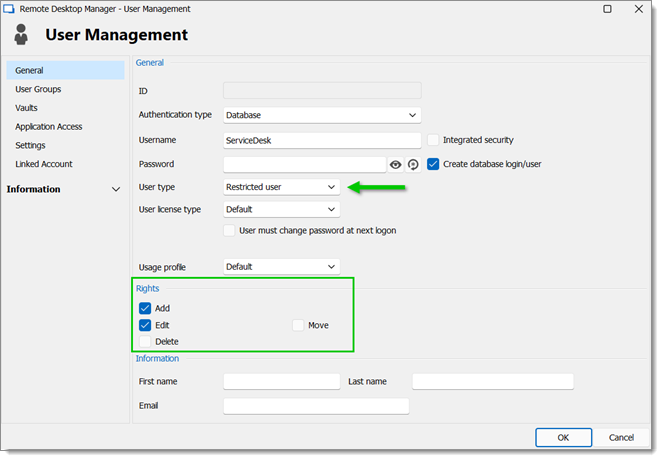Click the ID field
The image size is (662, 461).
pos(322,91)
